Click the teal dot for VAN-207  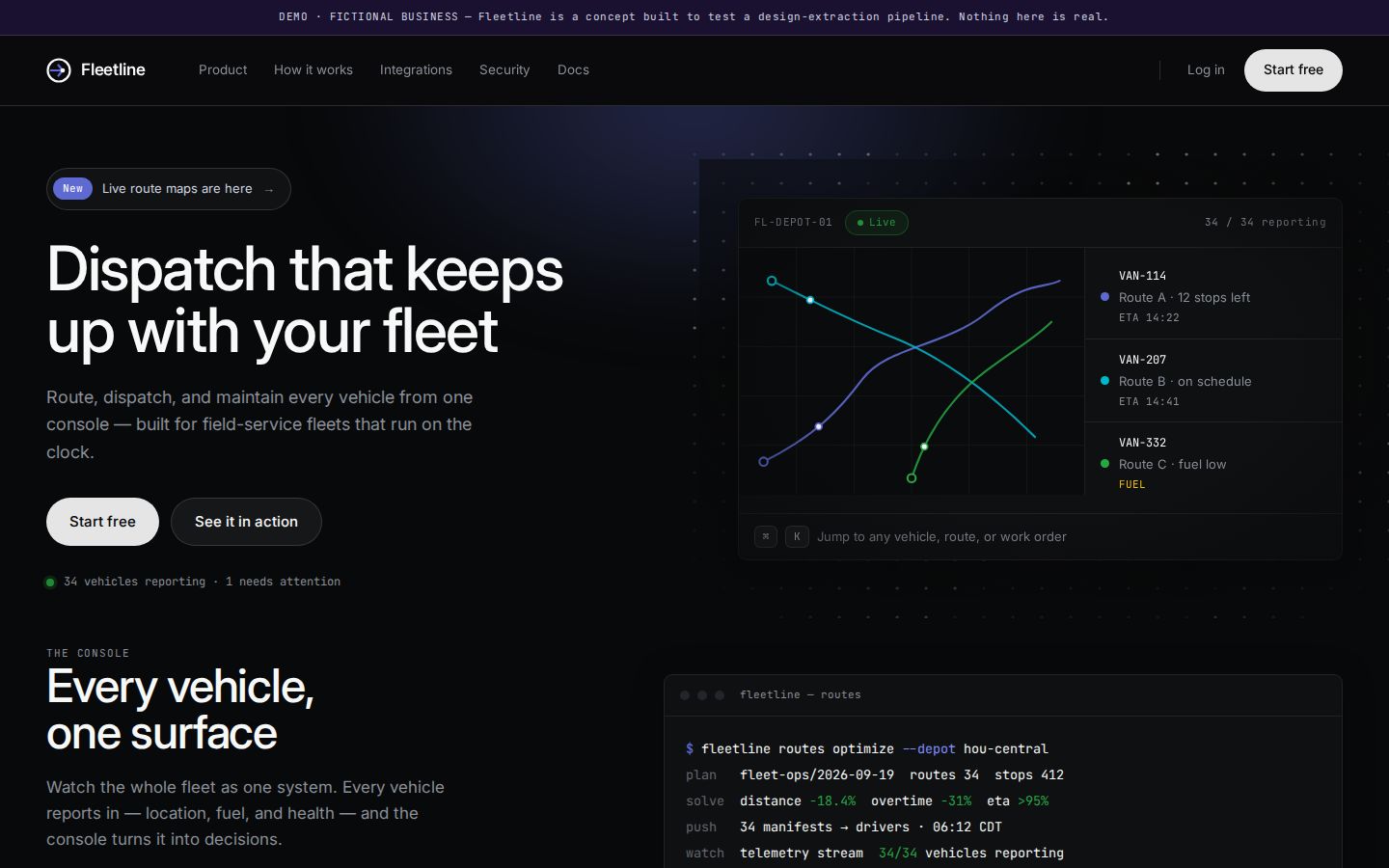(1104, 381)
